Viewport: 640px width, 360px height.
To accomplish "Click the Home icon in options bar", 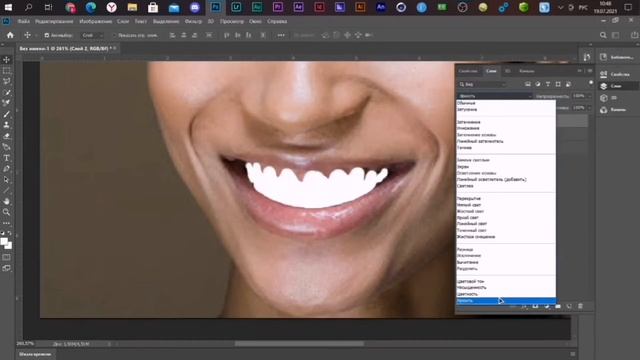I will tap(10, 36).
